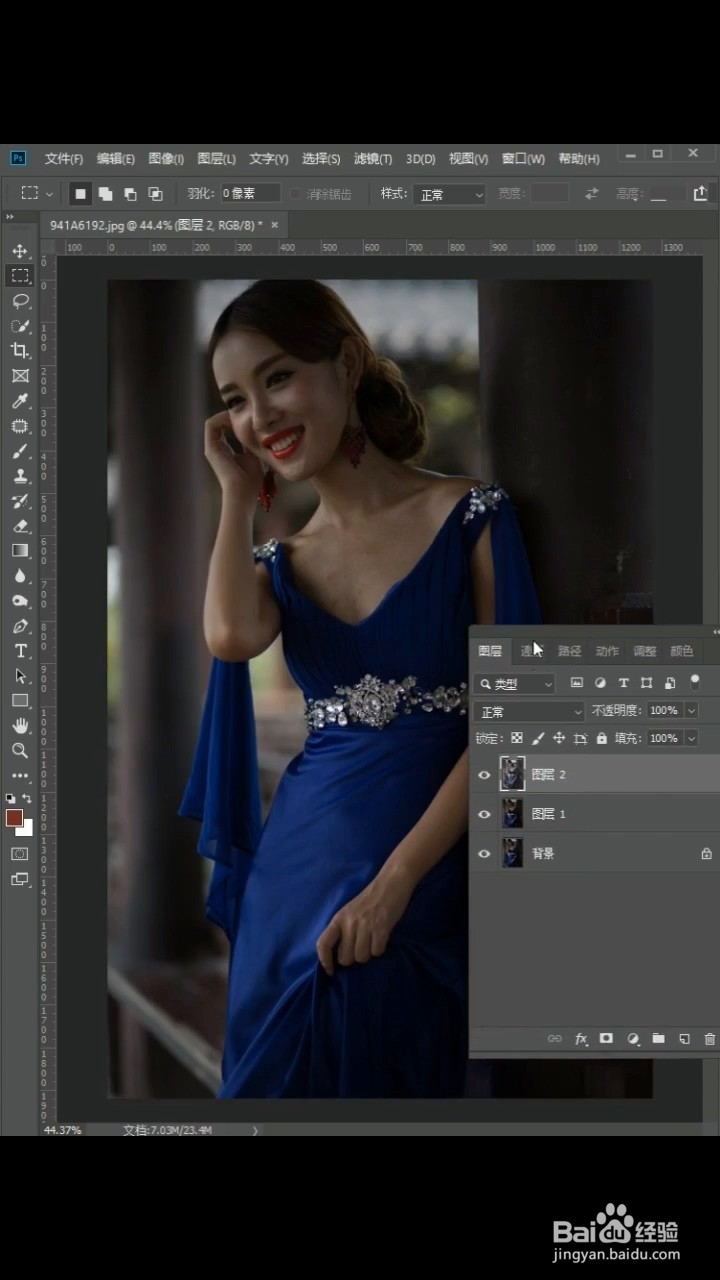This screenshot has height=1280, width=720.
Task: Click the white background color swatch
Action: click(x=27, y=829)
